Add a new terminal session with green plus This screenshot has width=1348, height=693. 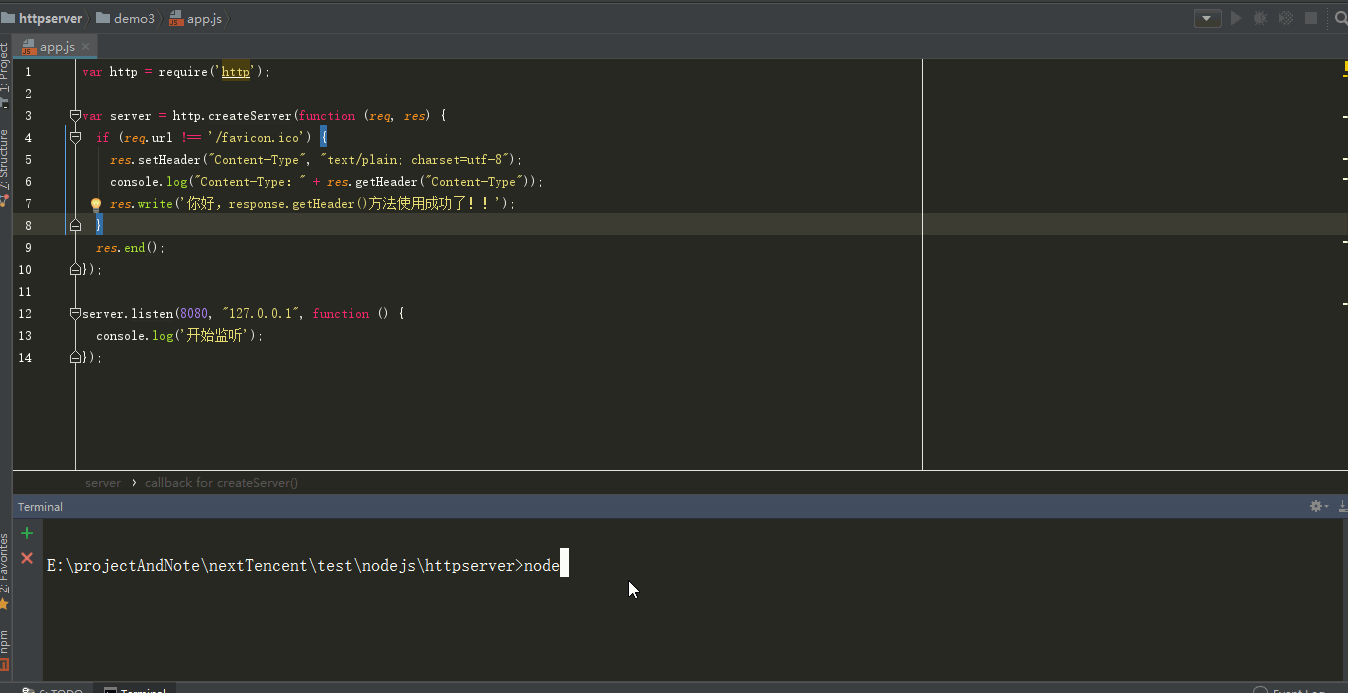pyautogui.click(x=27, y=533)
